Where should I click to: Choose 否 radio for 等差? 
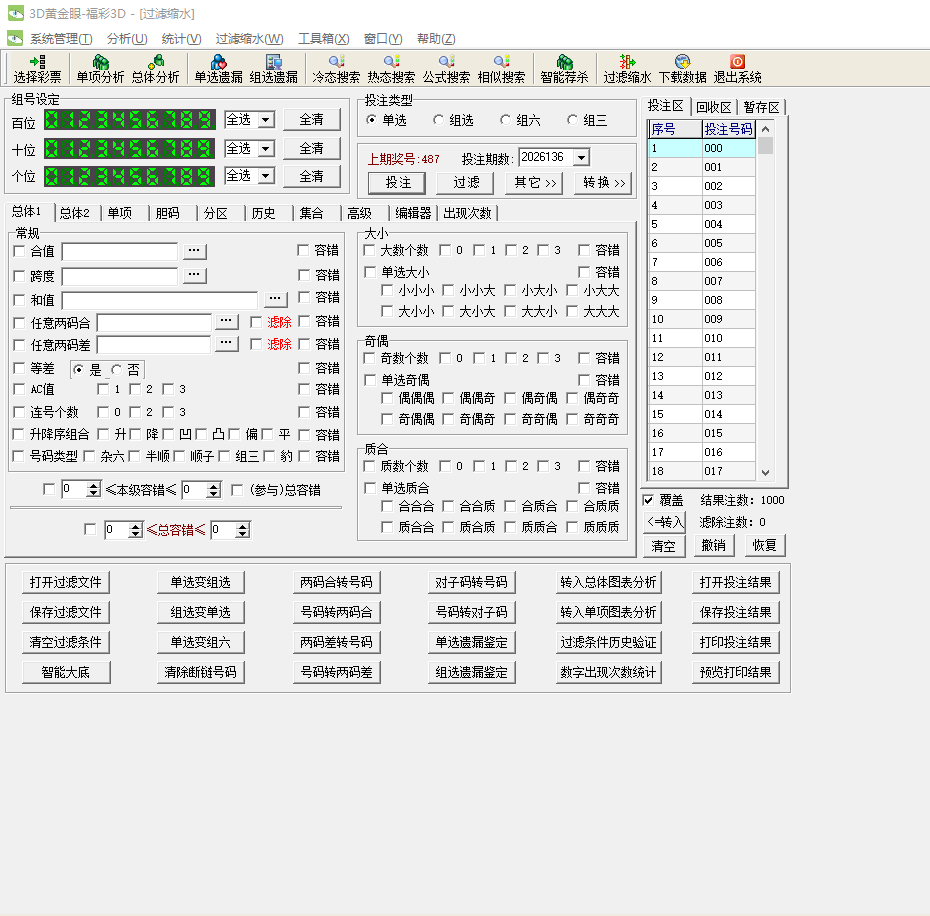tap(117, 370)
